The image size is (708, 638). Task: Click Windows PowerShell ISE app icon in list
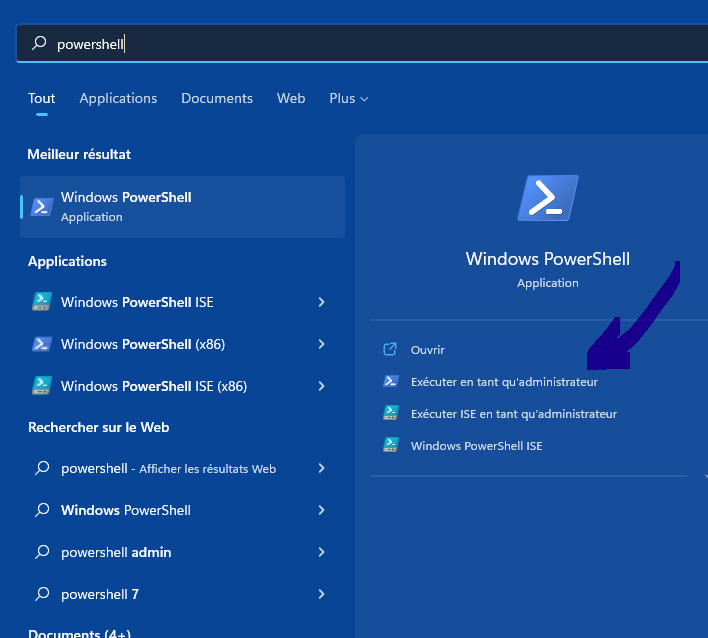point(42,302)
